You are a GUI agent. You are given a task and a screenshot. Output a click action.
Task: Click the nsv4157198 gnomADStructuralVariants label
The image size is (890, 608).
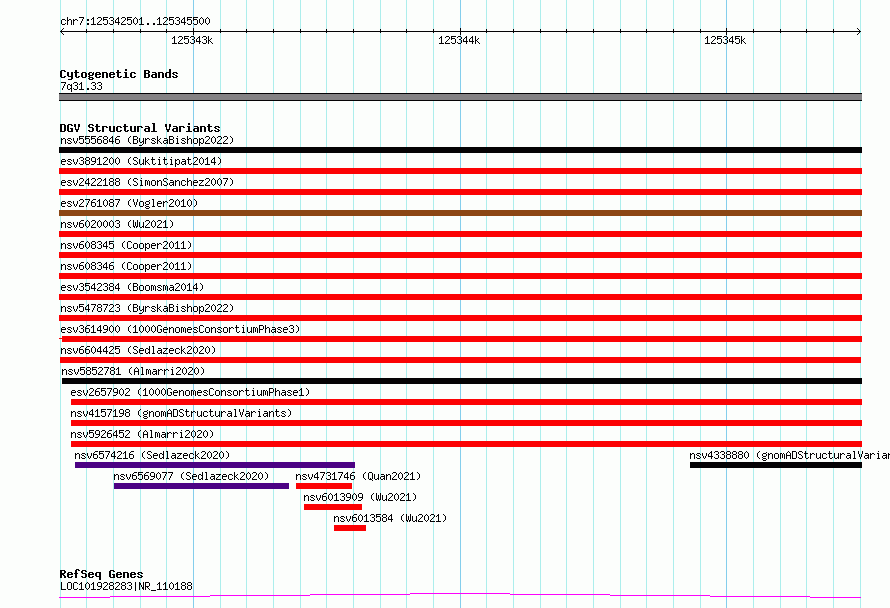click(x=181, y=413)
